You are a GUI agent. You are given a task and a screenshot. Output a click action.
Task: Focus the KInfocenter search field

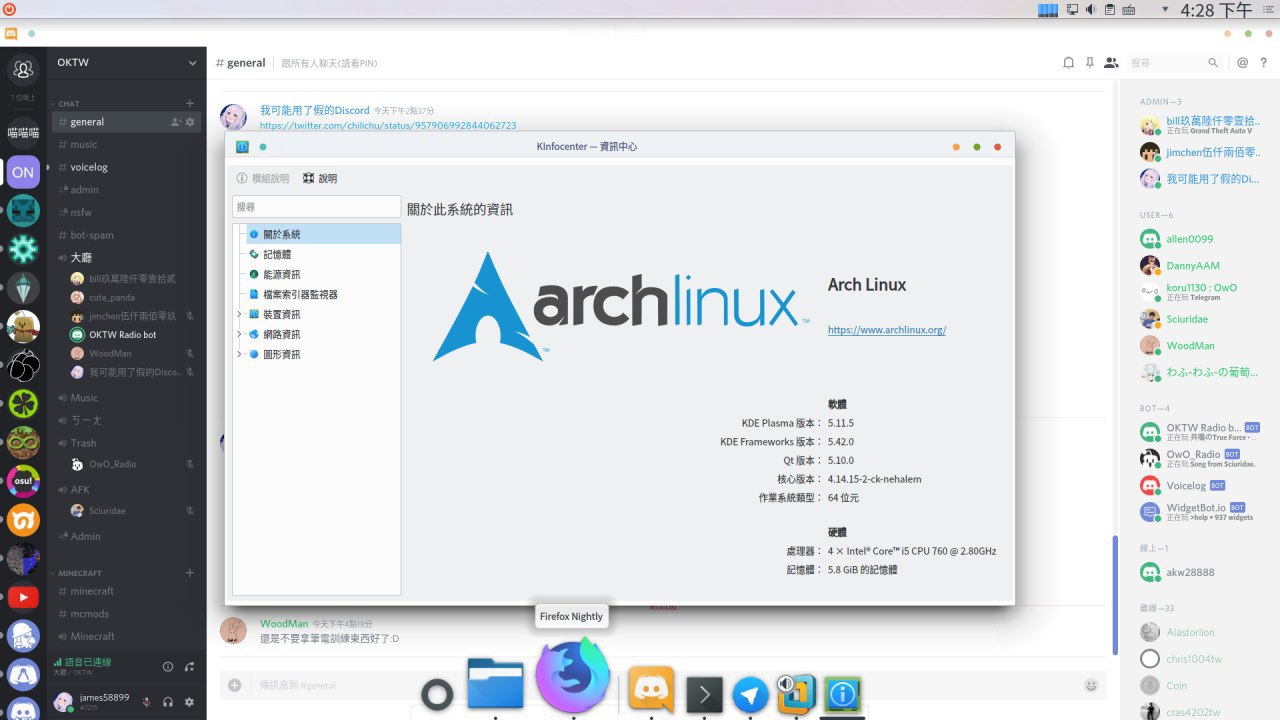click(317, 207)
